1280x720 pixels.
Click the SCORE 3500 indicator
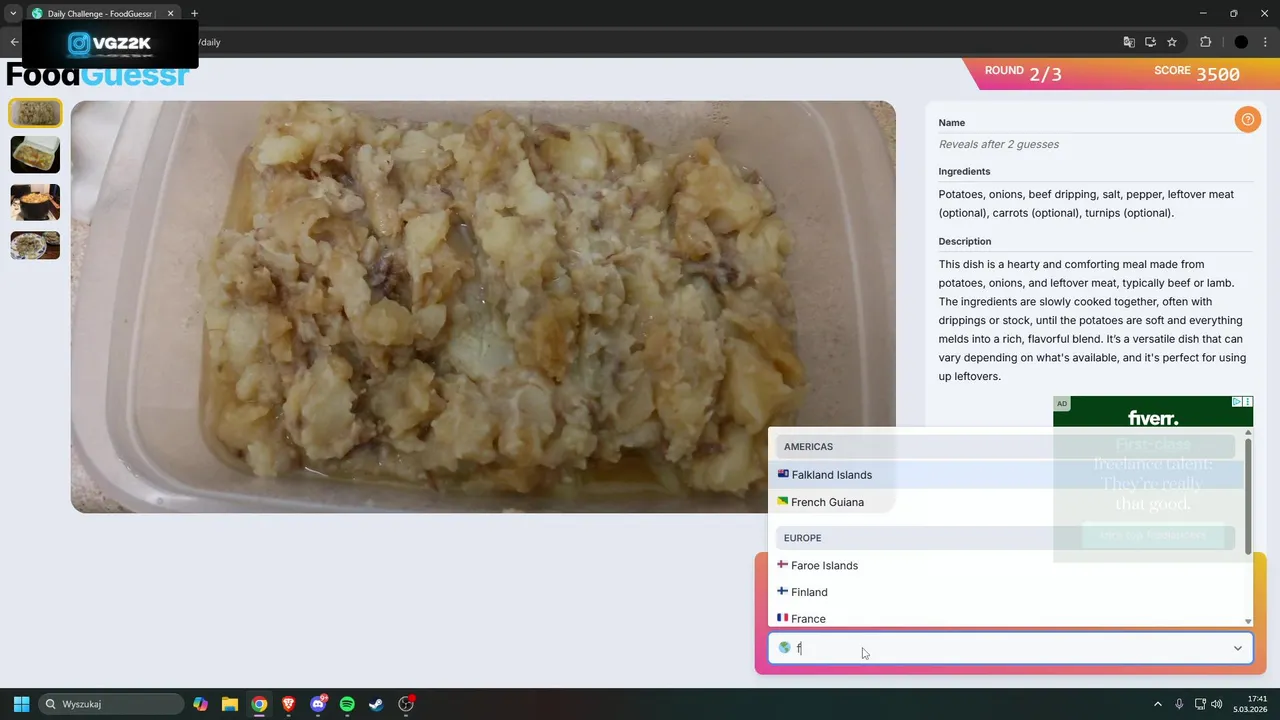pyautogui.click(x=1197, y=74)
